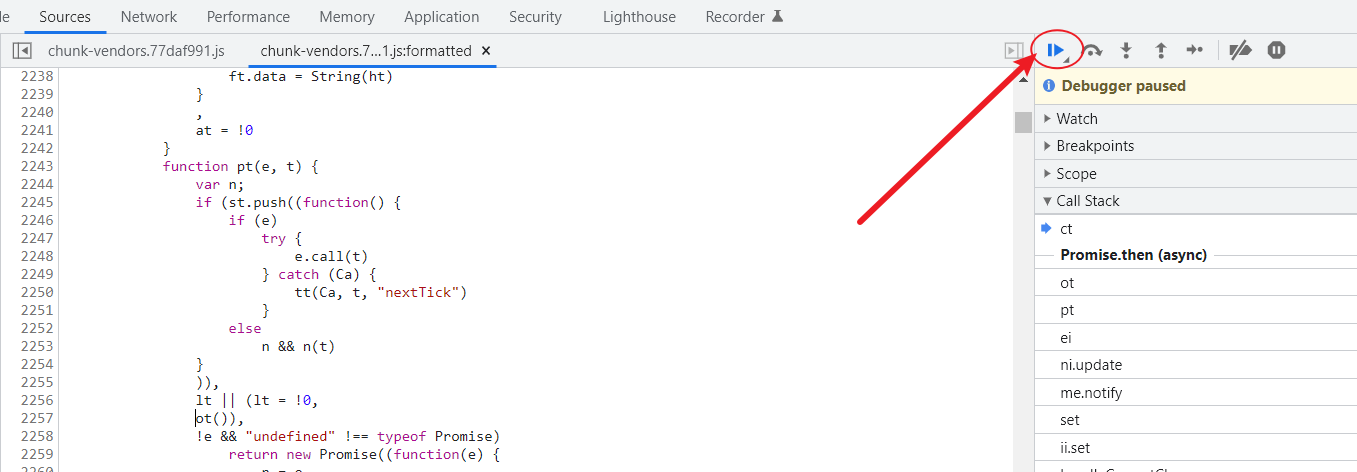
Task: Resume script execution with the play button
Action: 1056,50
